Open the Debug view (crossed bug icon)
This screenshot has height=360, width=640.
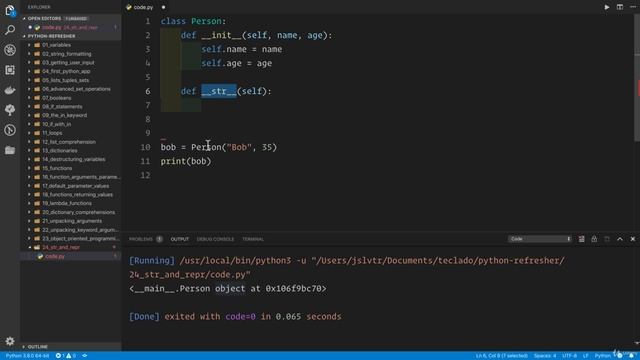coord(10,50)
